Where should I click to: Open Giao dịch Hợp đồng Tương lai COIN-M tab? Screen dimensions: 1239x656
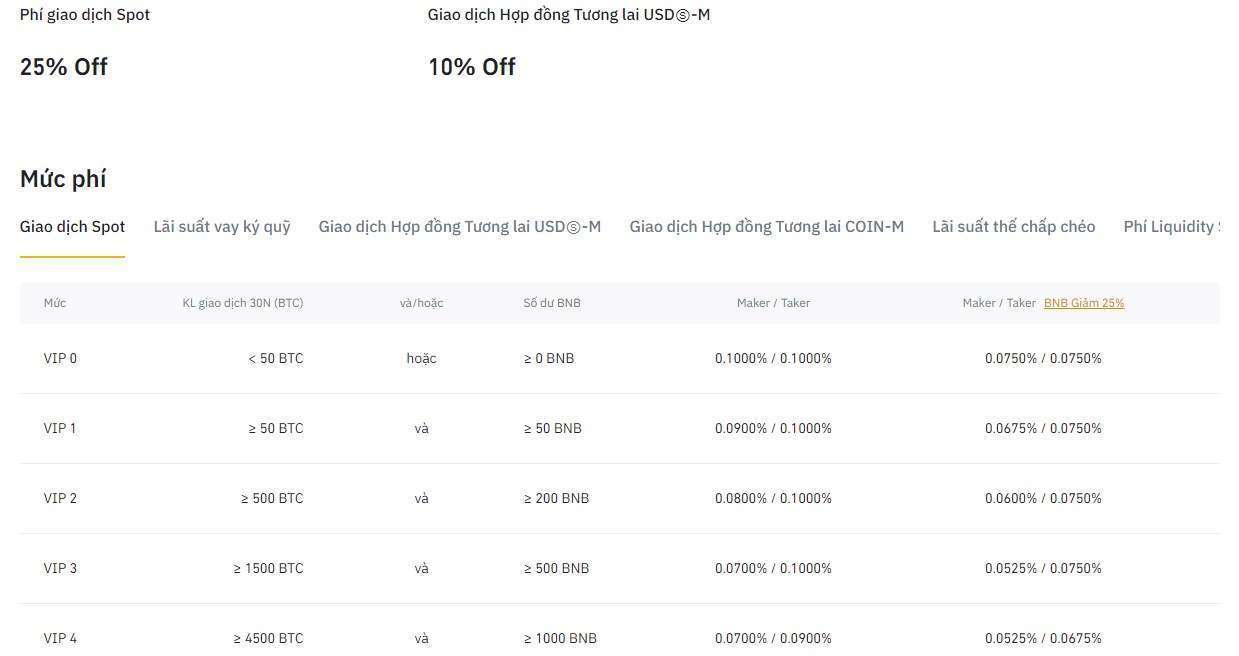point(766,227)
